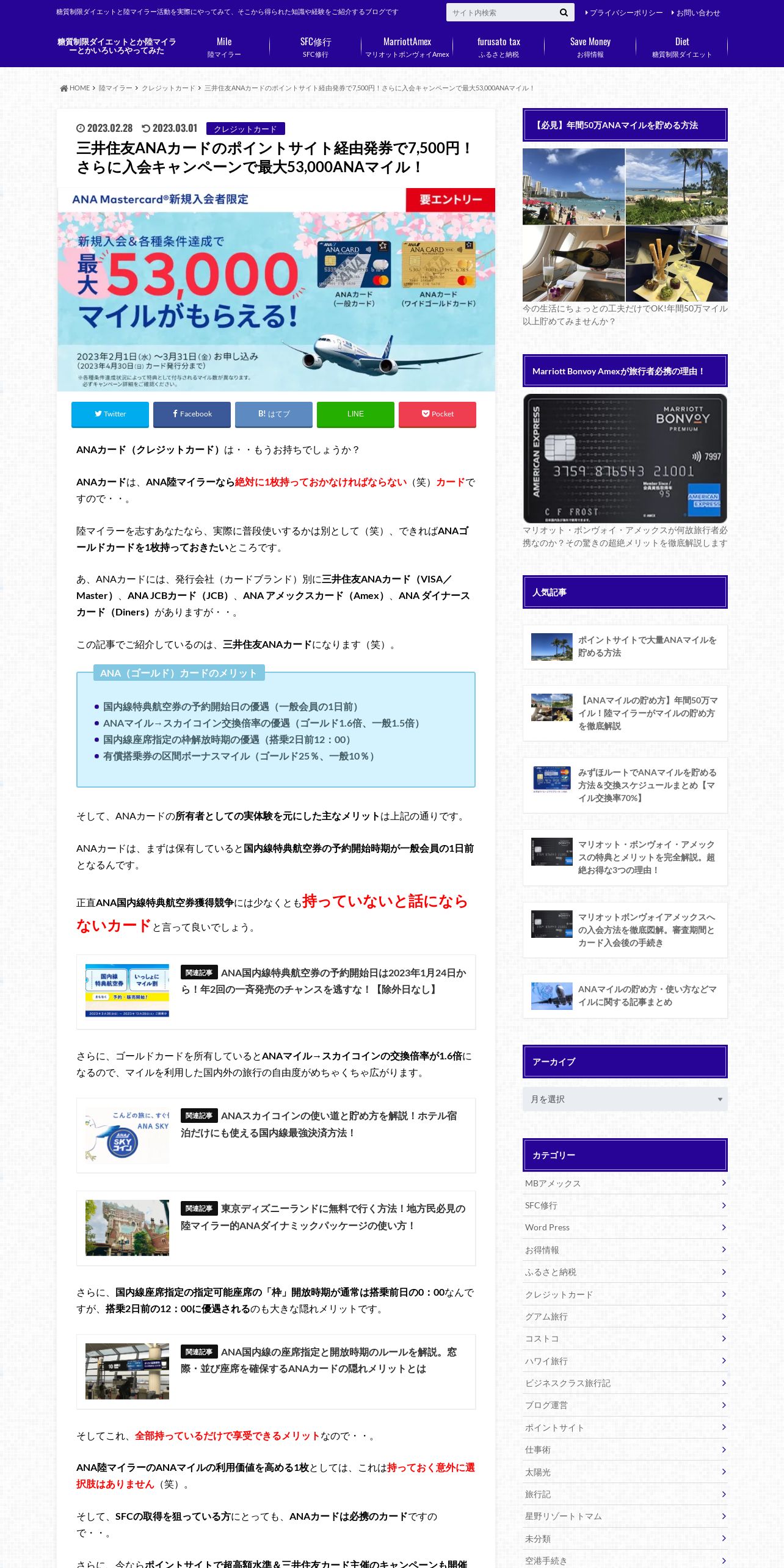Image resolution: width=784 pixels, height=1568 pixels.
Task: Open popular article 入会方法を徹底図解
Action: (x=625, y=930)
